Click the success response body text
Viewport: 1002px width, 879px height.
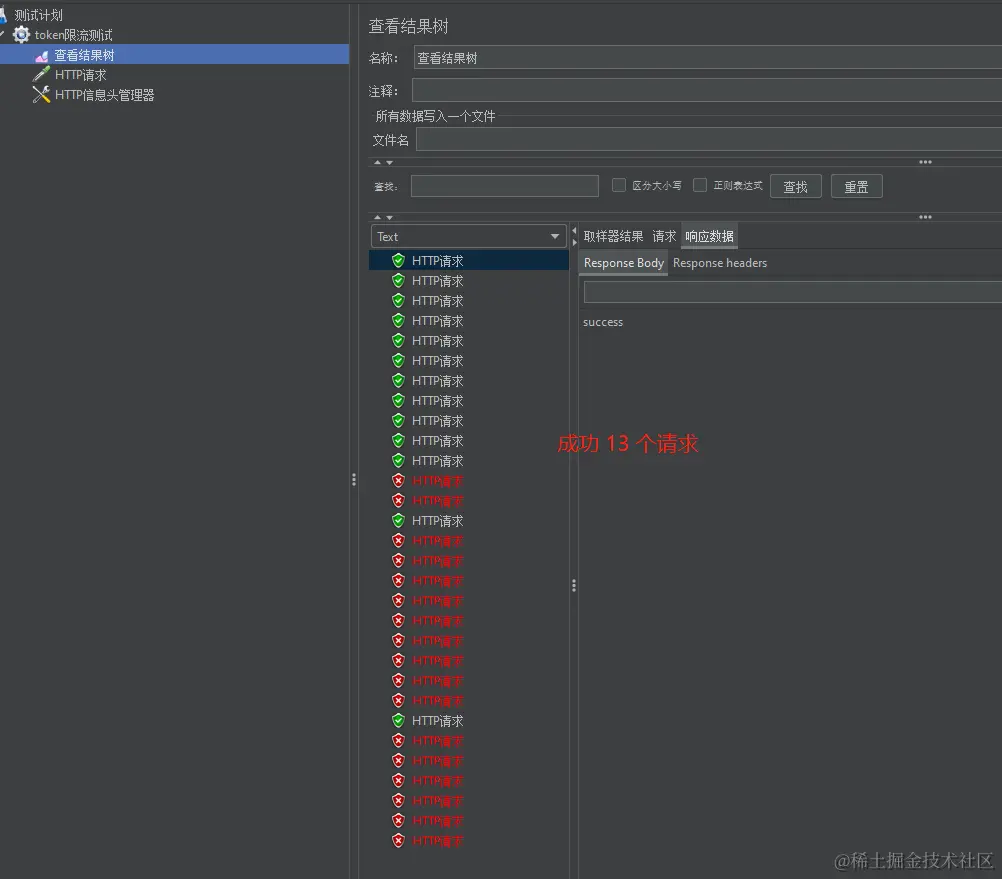click(603, 322)
